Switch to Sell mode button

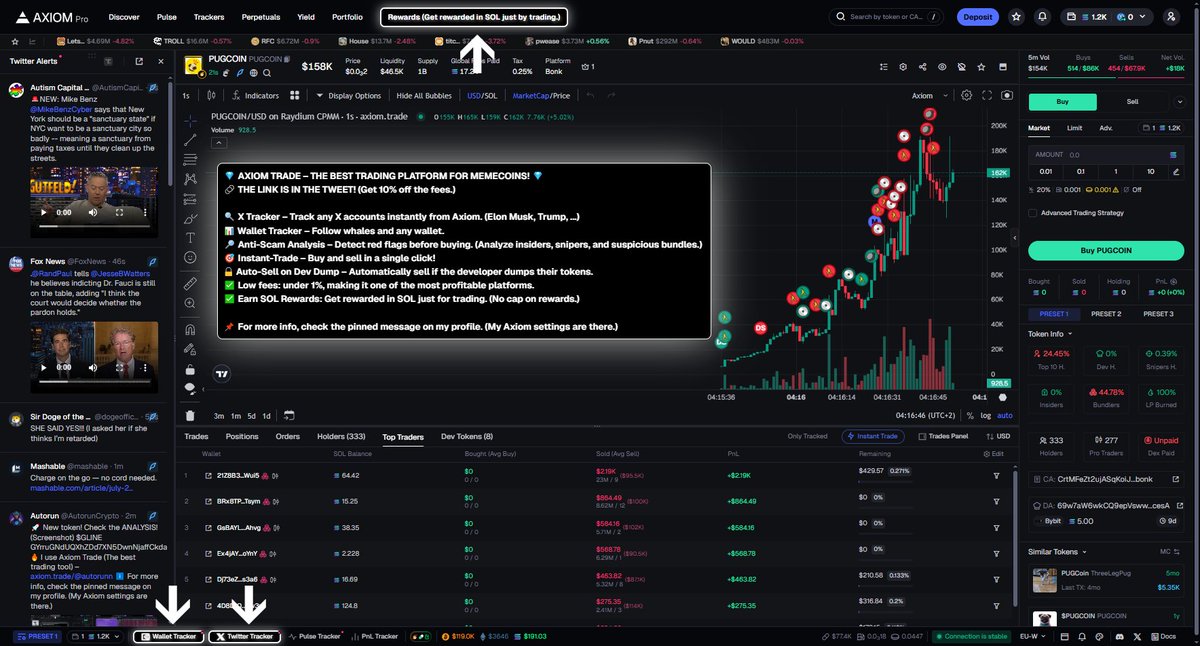click(1132, 102)
